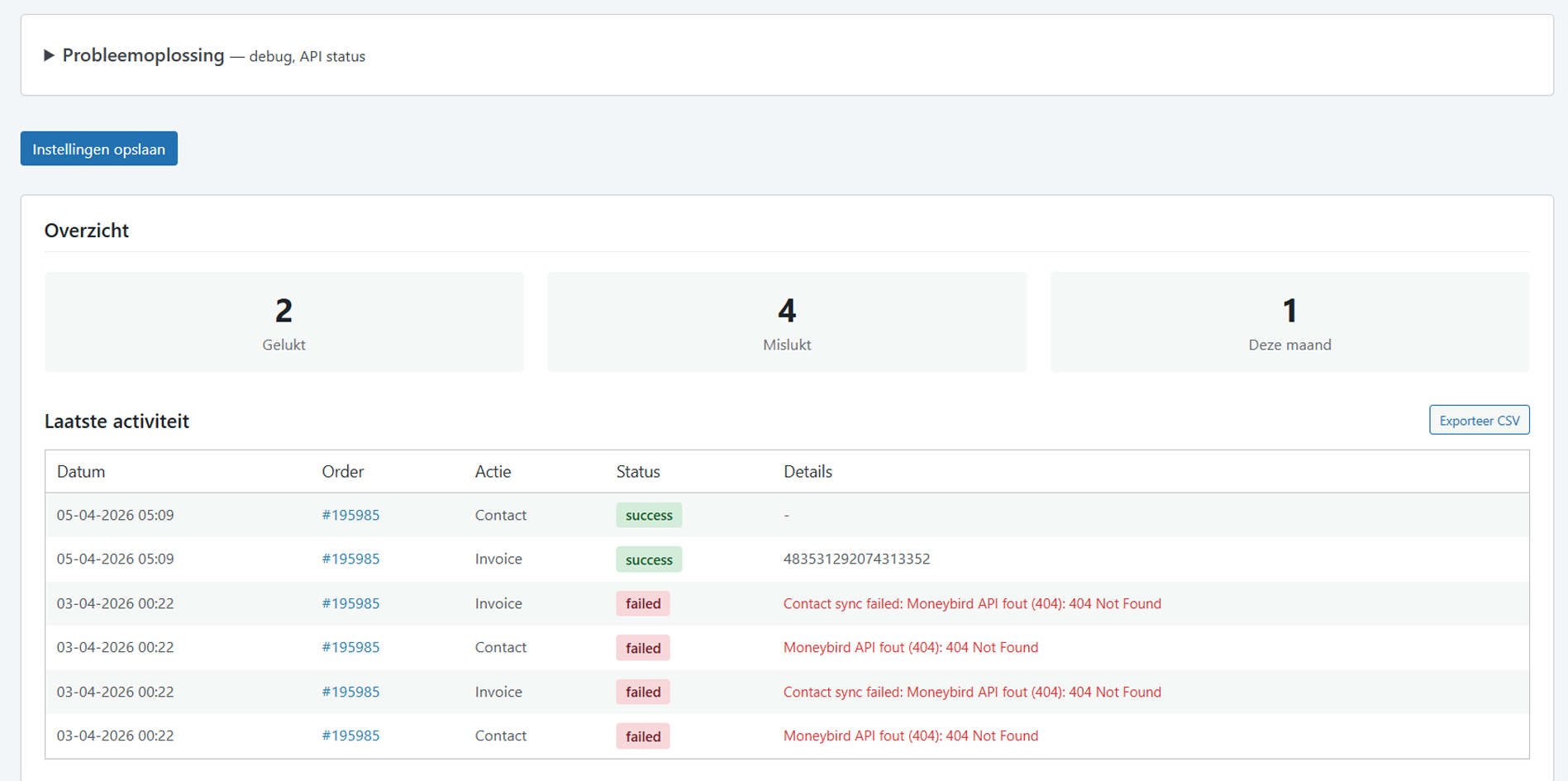Click the Order column header
The image size is (1568, 781).
(x=342, y=471)
